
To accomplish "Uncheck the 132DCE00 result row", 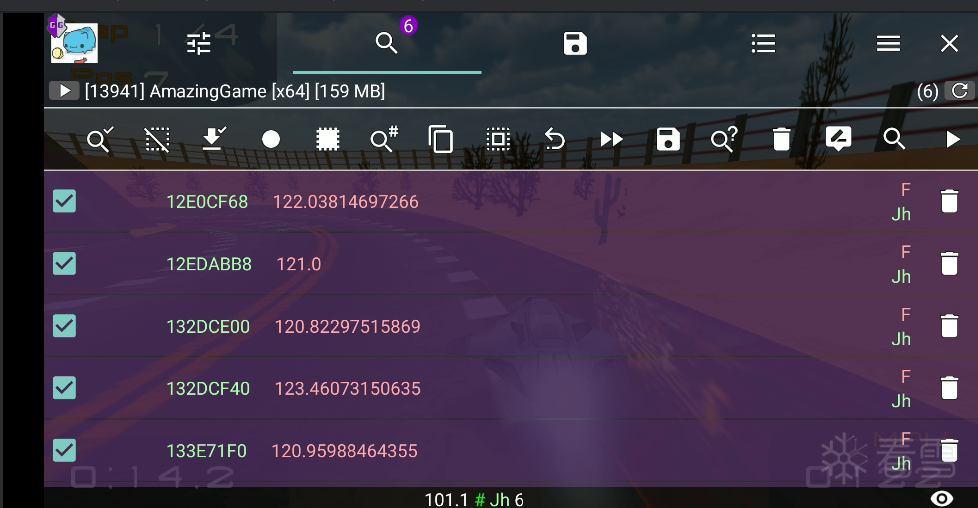I will click(x=64, y=326).
